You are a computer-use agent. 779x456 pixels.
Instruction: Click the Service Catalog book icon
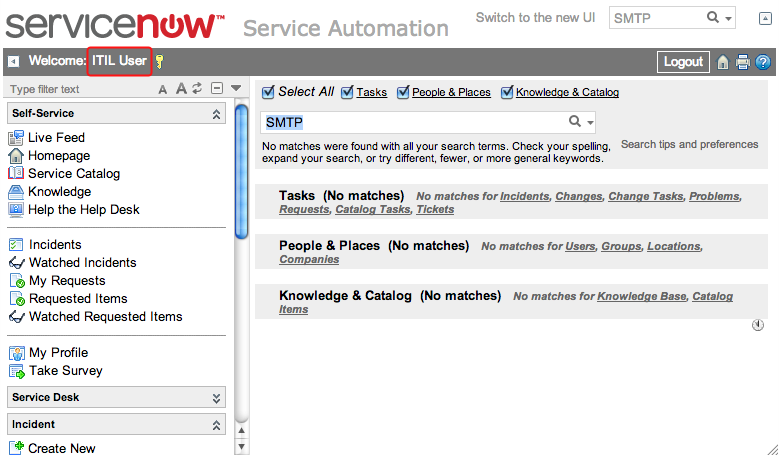tap(16, 173)
